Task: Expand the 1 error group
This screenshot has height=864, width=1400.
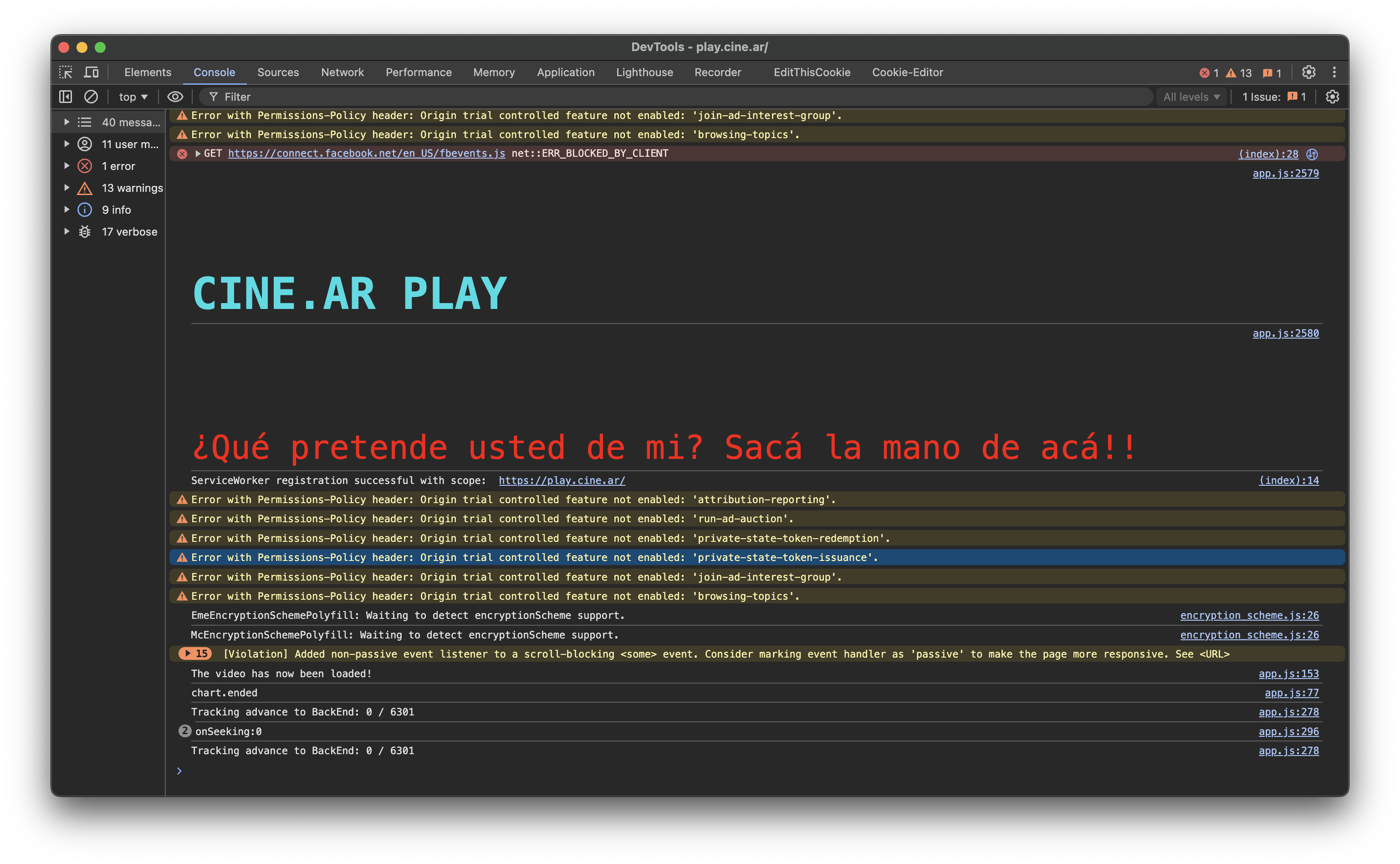Action: tap(67, 166)
